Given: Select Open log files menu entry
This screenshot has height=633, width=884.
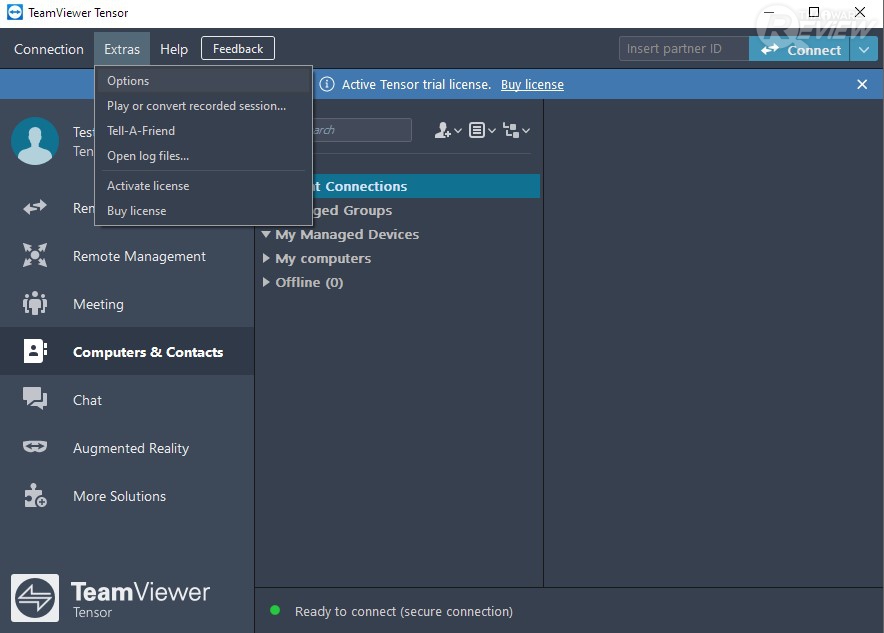Looking at the screenshot, I should click(x=204, y=156).
